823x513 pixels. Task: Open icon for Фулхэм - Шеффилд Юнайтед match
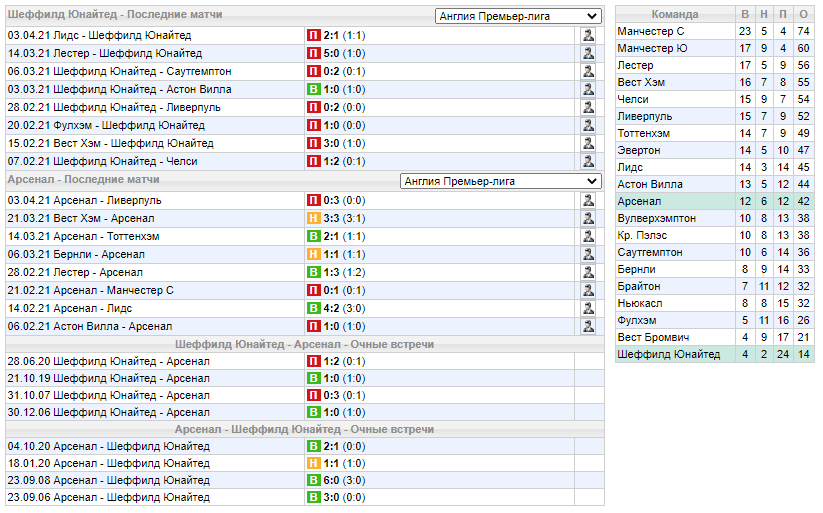click(x=588, y=125)
